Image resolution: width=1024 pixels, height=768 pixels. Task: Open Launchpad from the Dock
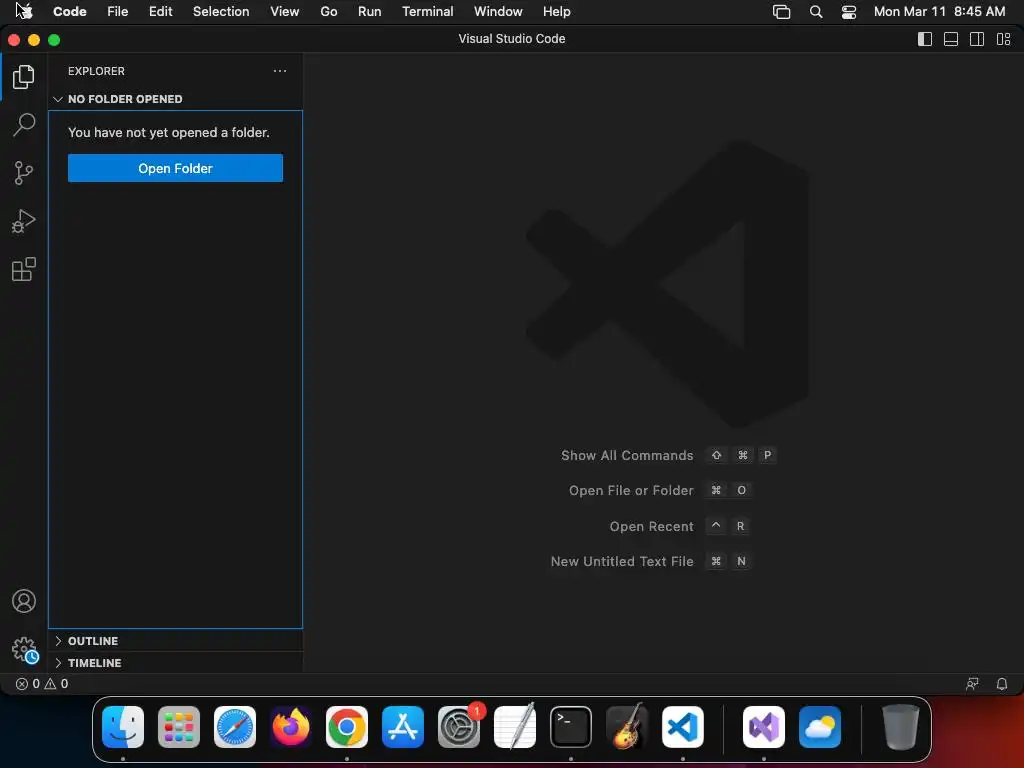coord(179,727)
